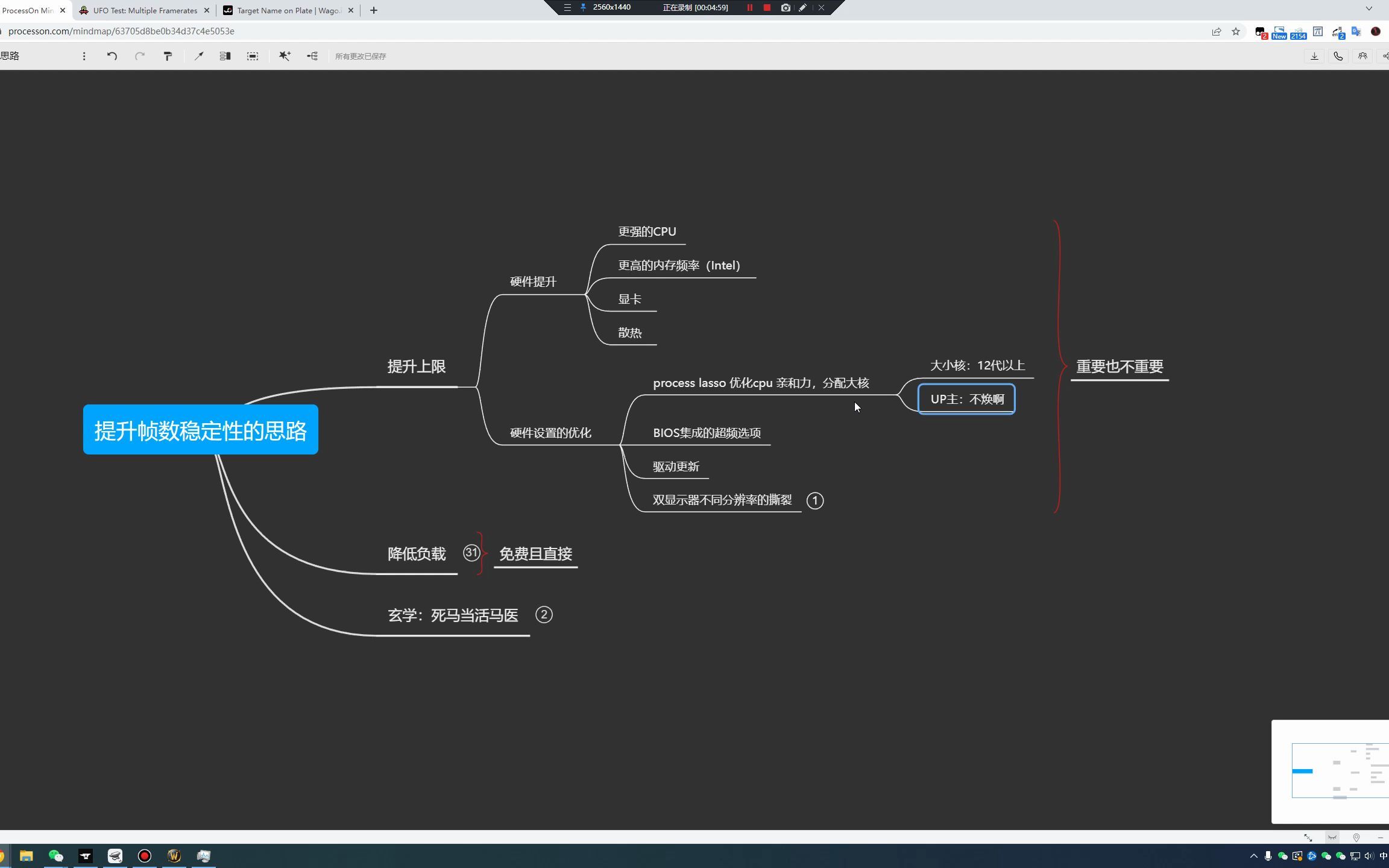Select the UP主：不焕啊 node
1389x868 pixels.
[x=967, y=399]
